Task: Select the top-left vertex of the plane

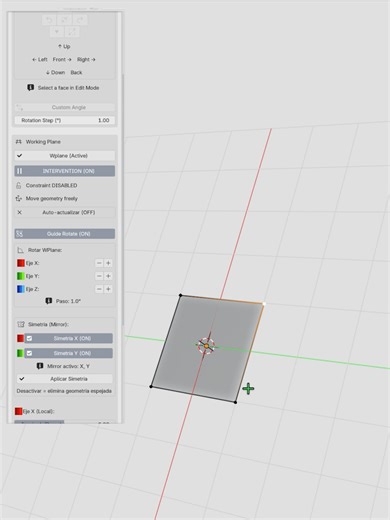Action: pyautogui.click(x=181, y=295)
